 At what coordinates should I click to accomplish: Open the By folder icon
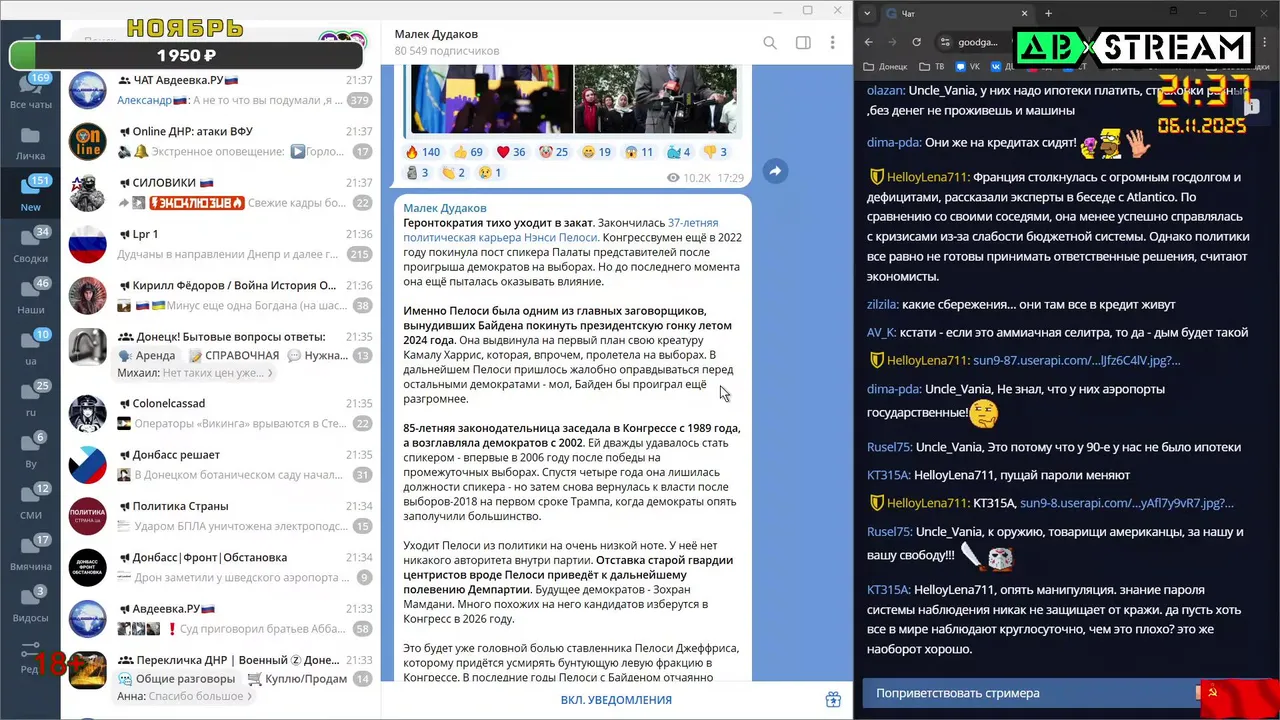tap(30, 451)
